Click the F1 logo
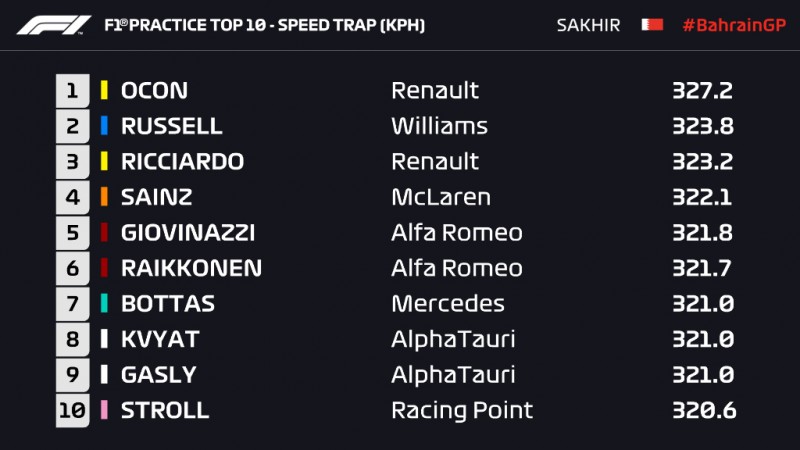 tap(54, 25)
